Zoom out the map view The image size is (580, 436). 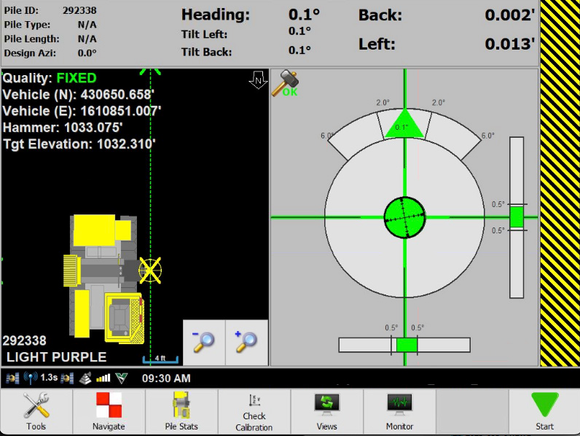(204, 342)
